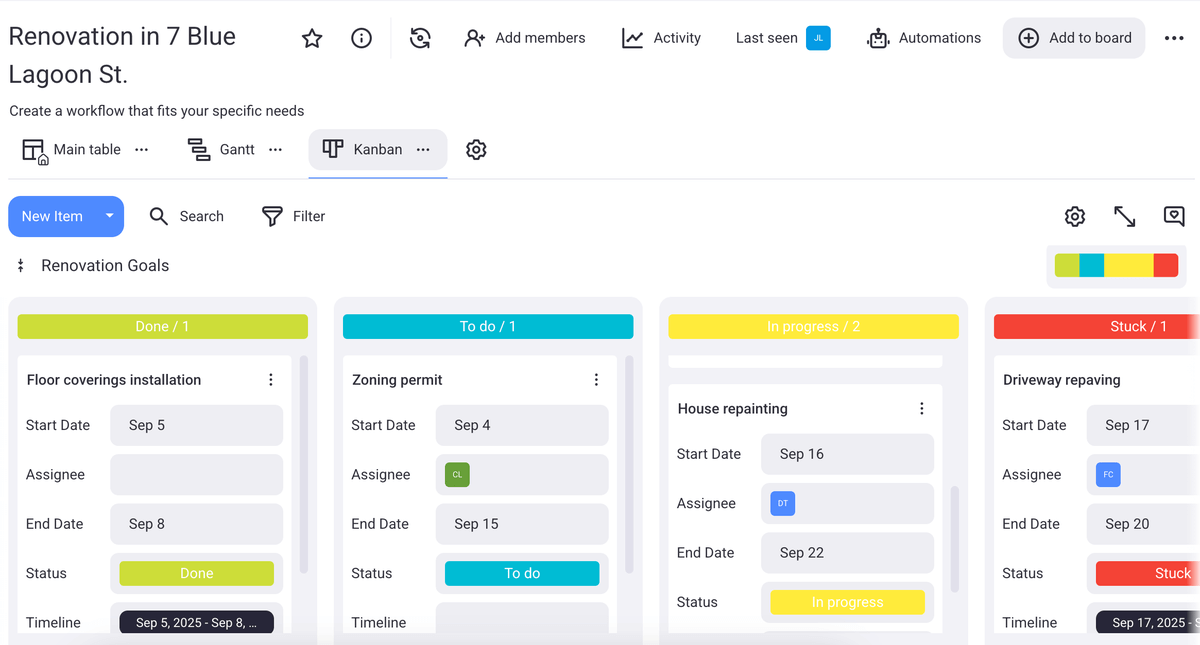The image size is (1200, 645).
Task: Click Add to board button
Action: point(1074,38)
